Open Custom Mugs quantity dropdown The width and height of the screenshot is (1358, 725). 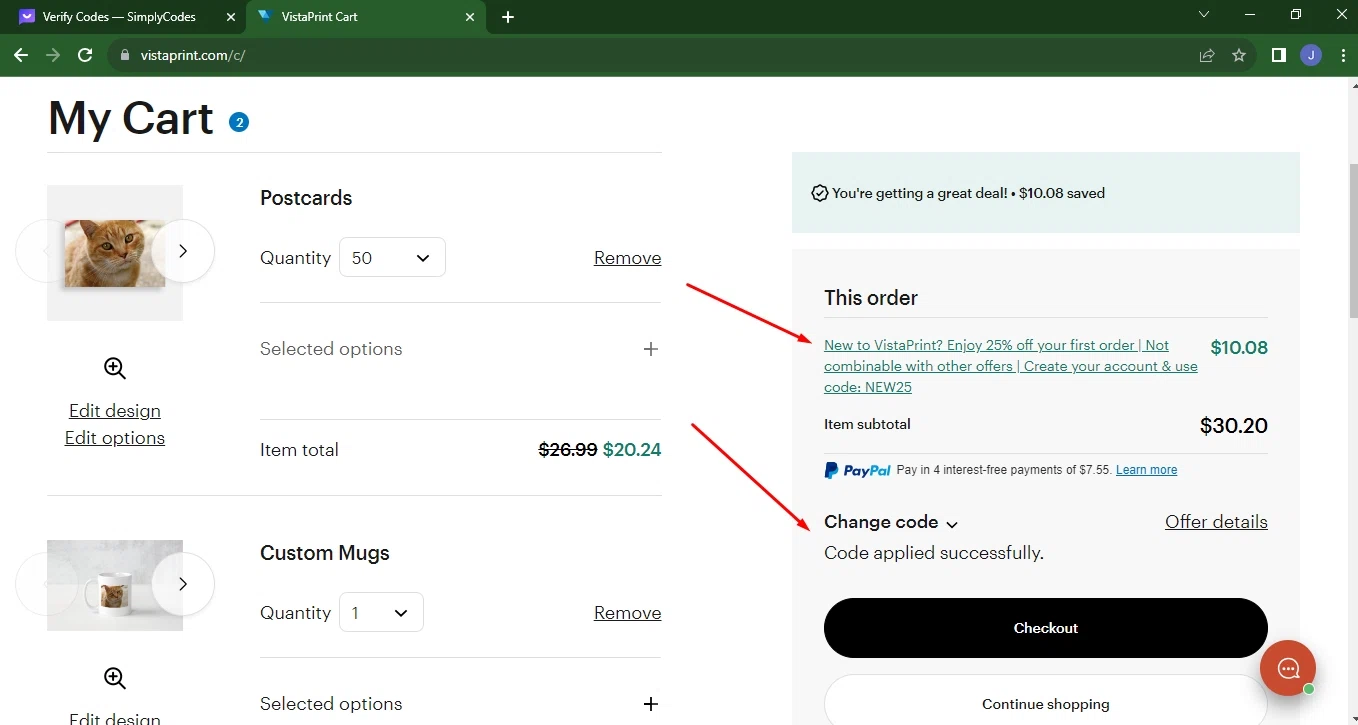click(x=381, y=613)
